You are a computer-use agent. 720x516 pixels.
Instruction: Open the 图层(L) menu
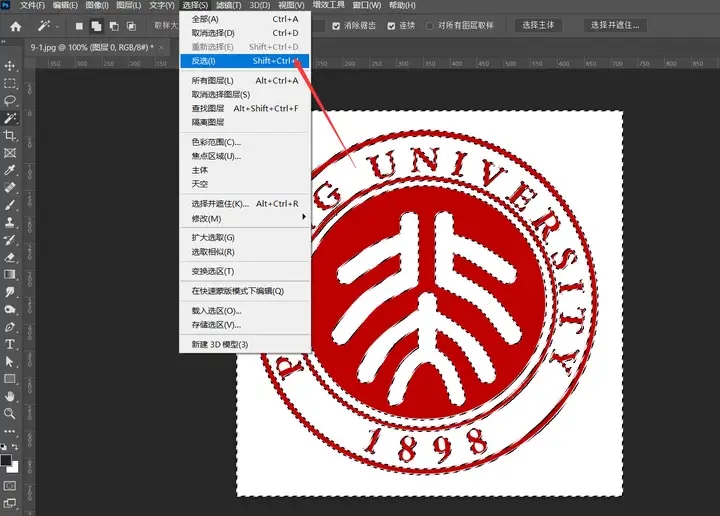(129, 6)
